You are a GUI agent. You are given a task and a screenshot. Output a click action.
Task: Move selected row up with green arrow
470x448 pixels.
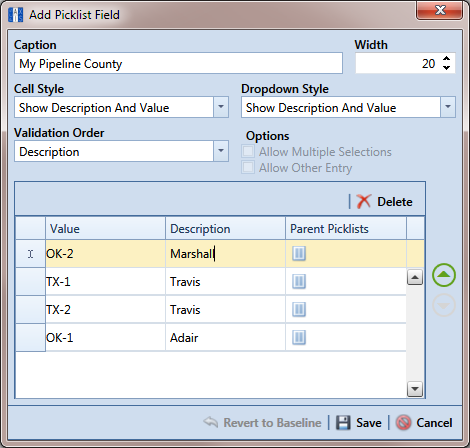(444, 275)
